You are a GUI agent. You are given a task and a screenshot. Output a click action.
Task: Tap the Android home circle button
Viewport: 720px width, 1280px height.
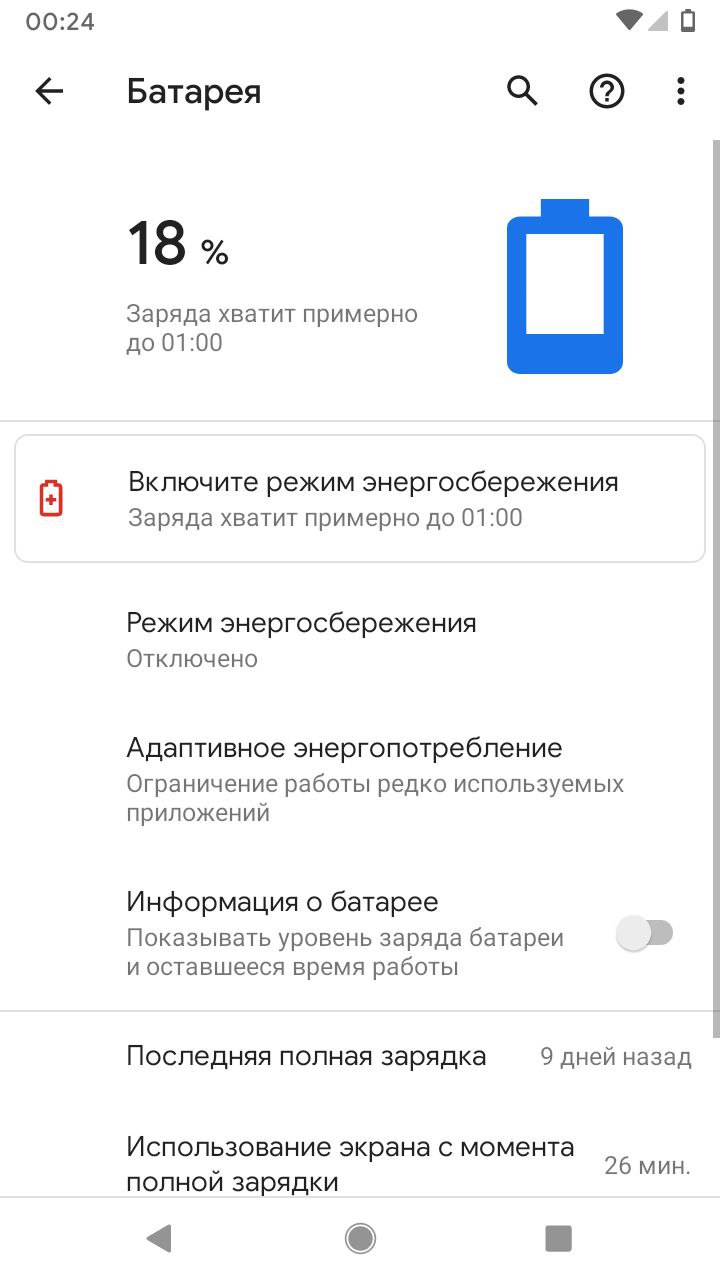pos(360,1239)
